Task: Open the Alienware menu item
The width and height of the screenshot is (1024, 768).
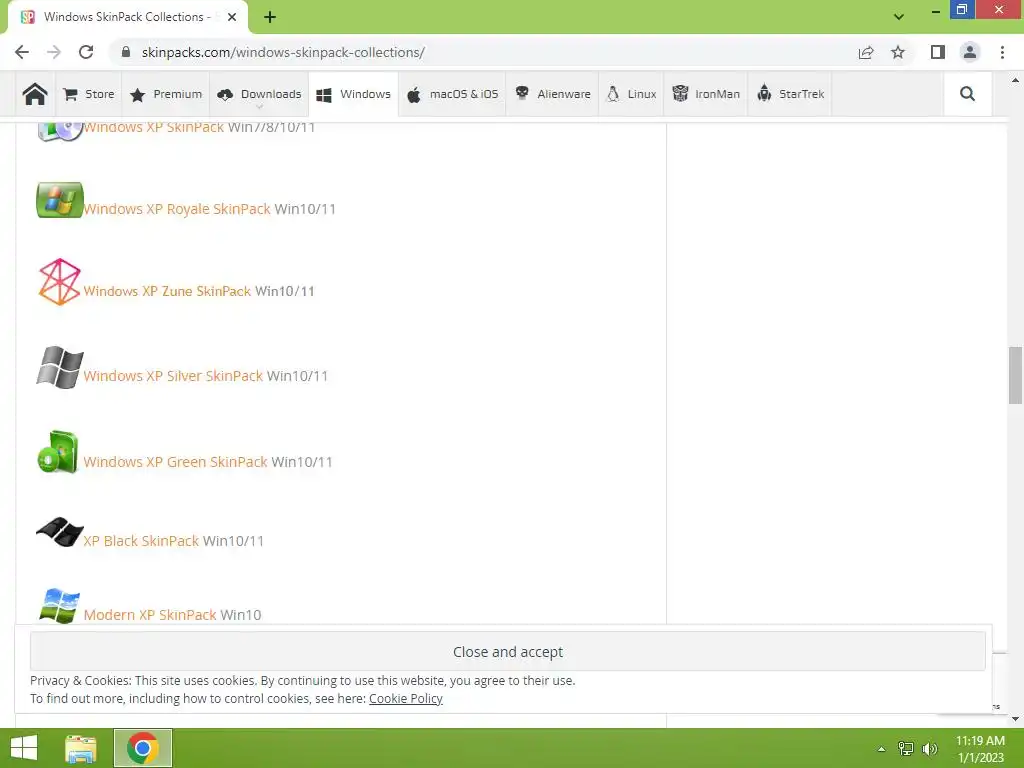Action: tap(552, 94)
